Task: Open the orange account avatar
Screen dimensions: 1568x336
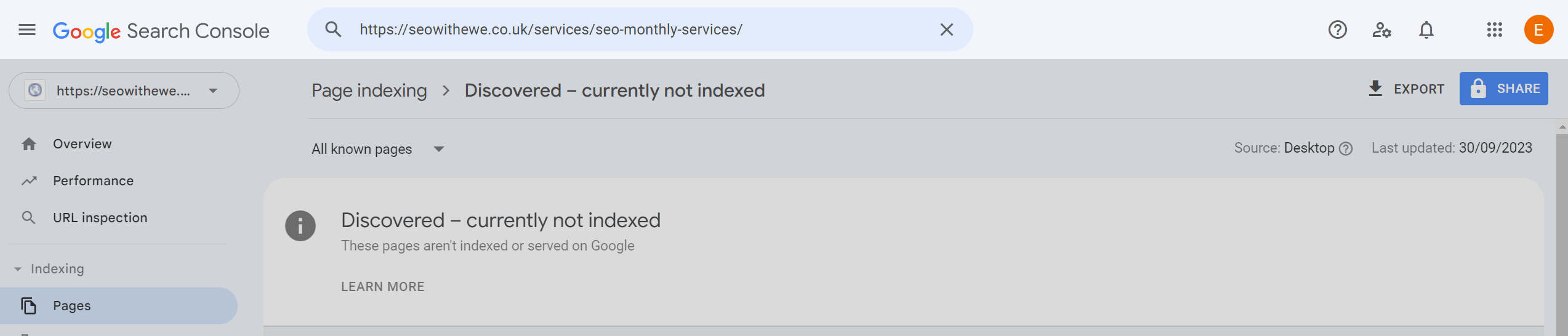Action: 1538,30
